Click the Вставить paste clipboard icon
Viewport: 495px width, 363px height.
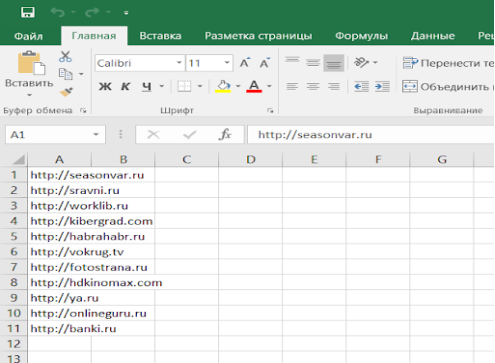tap(31, 63)
